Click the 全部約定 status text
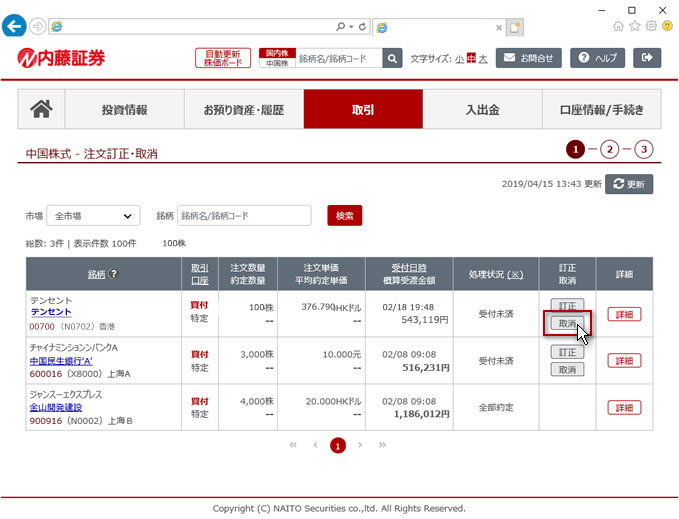This screenshot has width=679, height=519. tap(496, 407)
